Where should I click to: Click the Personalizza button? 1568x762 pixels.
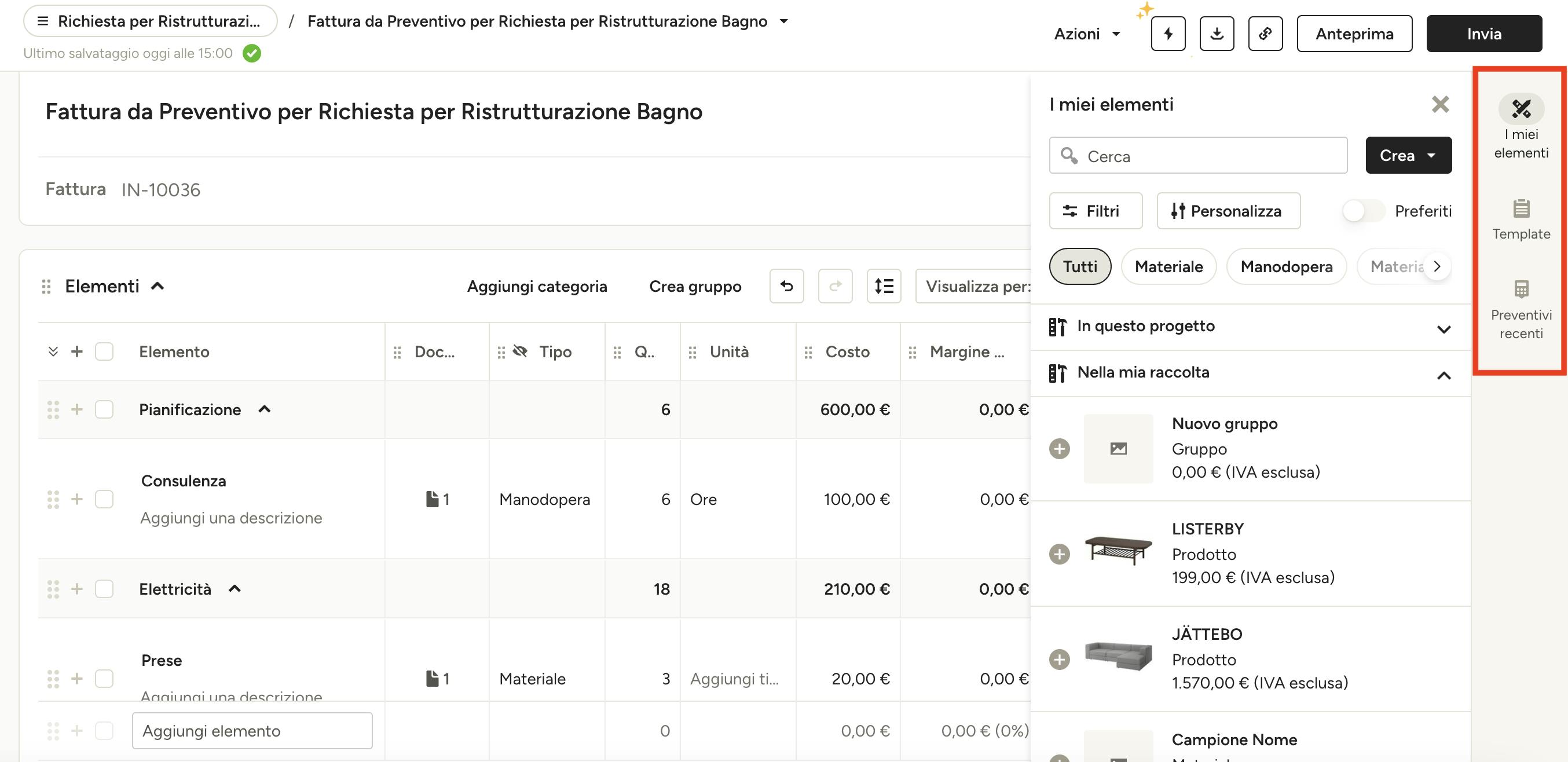tap(1228, 211)
